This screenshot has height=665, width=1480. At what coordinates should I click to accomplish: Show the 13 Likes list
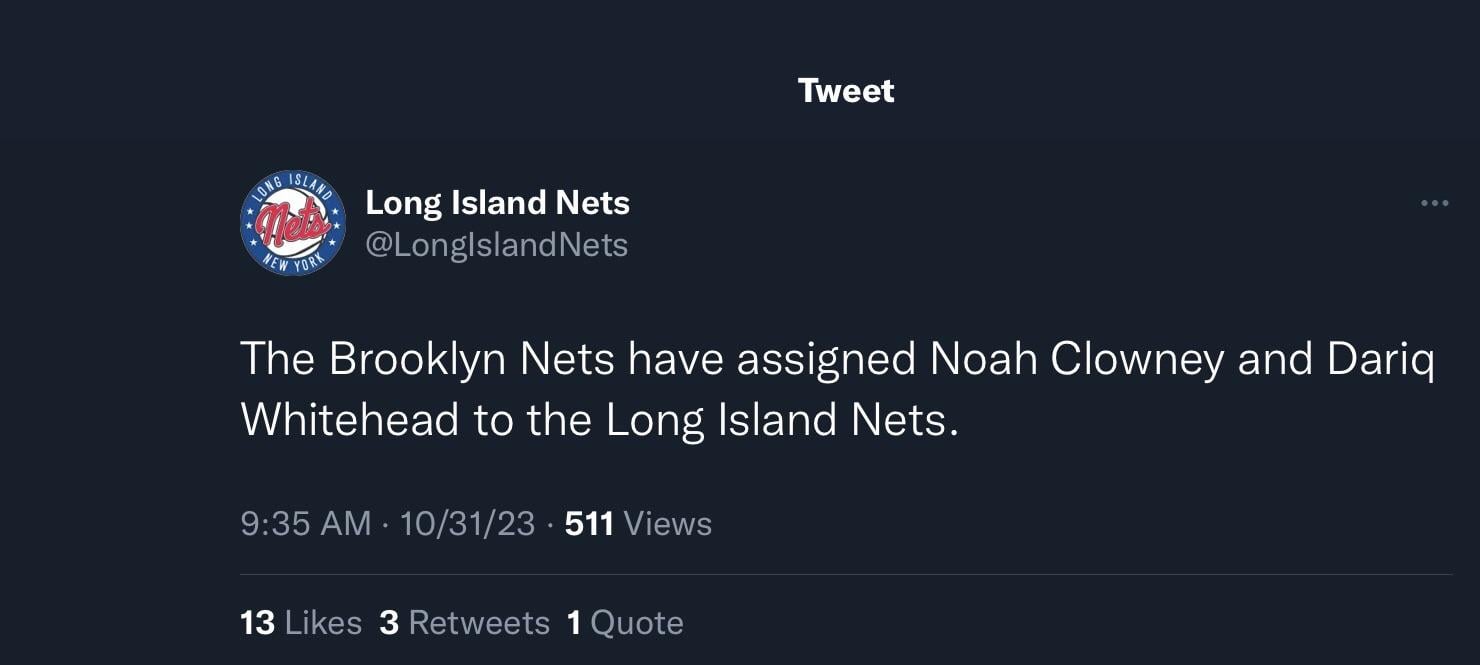click(x=301, y=623)
